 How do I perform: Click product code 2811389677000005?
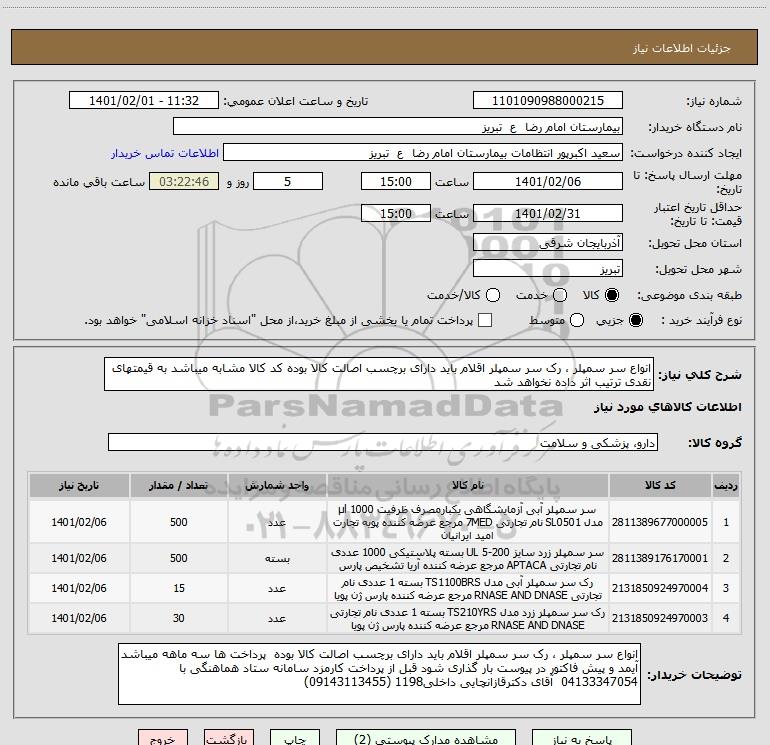pyautogui.click(x=660, y=522)
